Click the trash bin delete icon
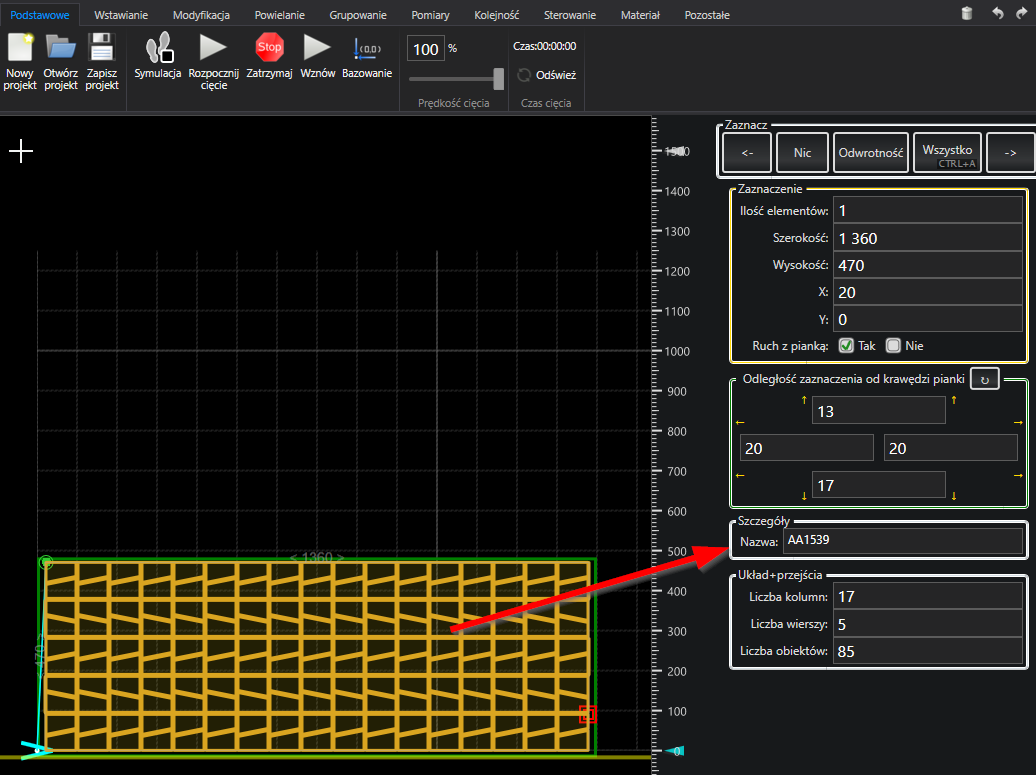Screen dimensions: 1036x775 [x=966, y=13]
